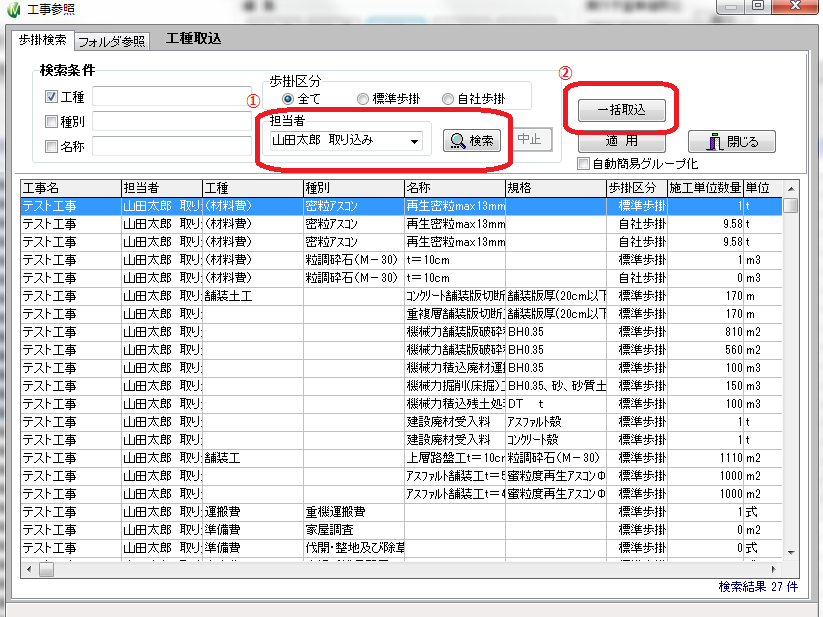
Task: Select the 自社歩掛 radio button
Action: (x=448, y=99)
